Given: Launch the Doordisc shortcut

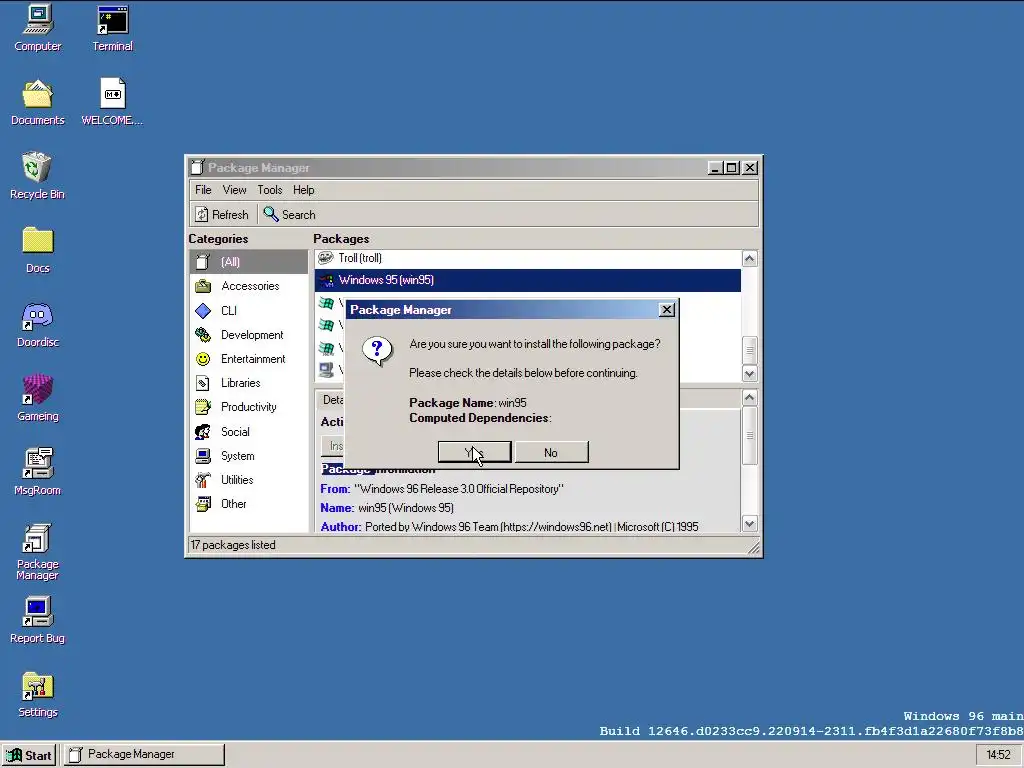Looking at the screenshot, I should click(37, 324).
